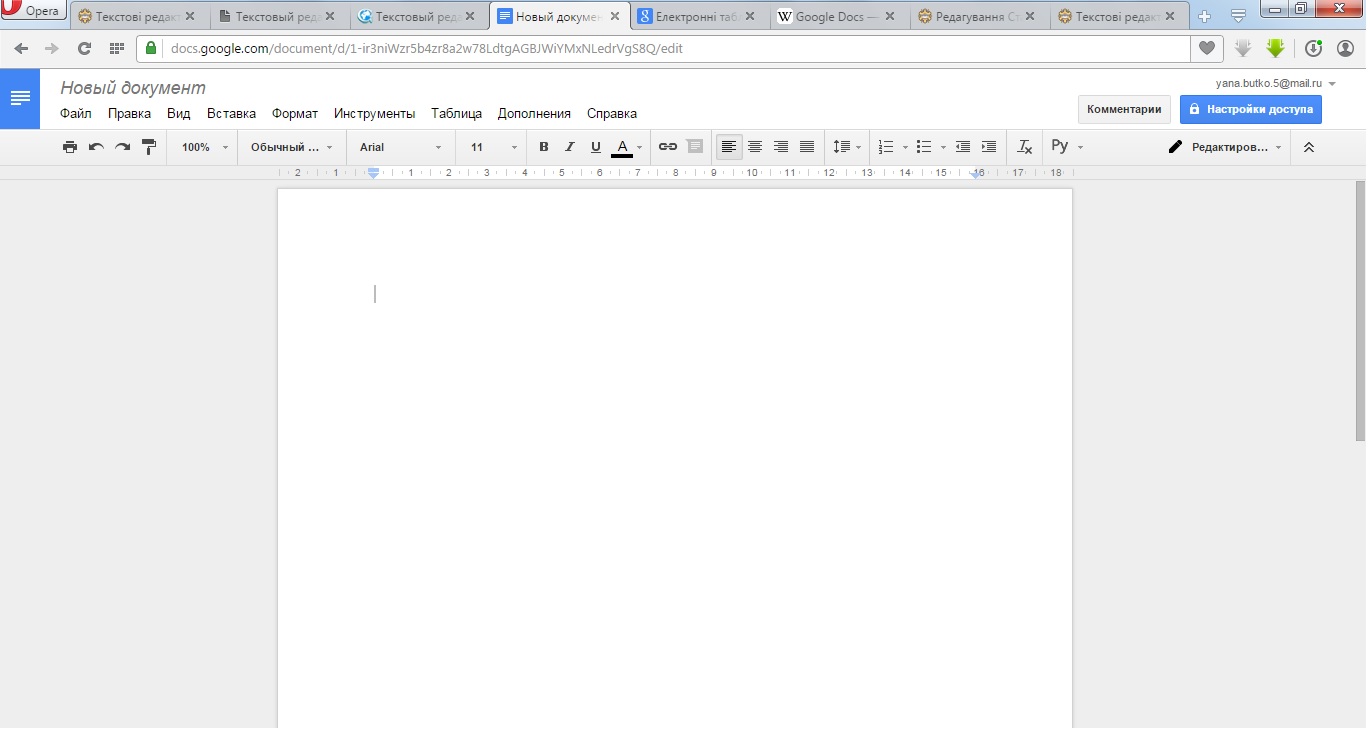Open the font size 11 dropdown
Viewport: 1370px width, 732px height.
[x=494, y=147]
